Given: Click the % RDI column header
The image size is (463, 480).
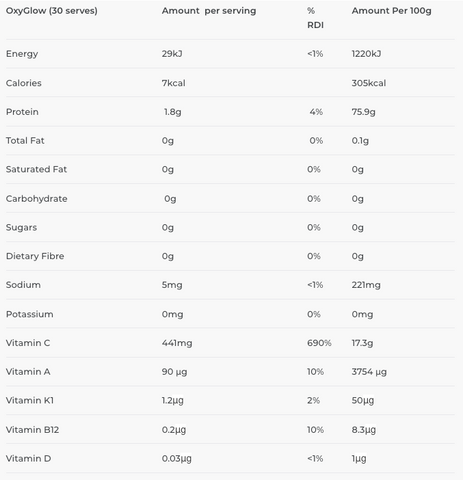Looking at the screenshot, I should pos(315,18).
